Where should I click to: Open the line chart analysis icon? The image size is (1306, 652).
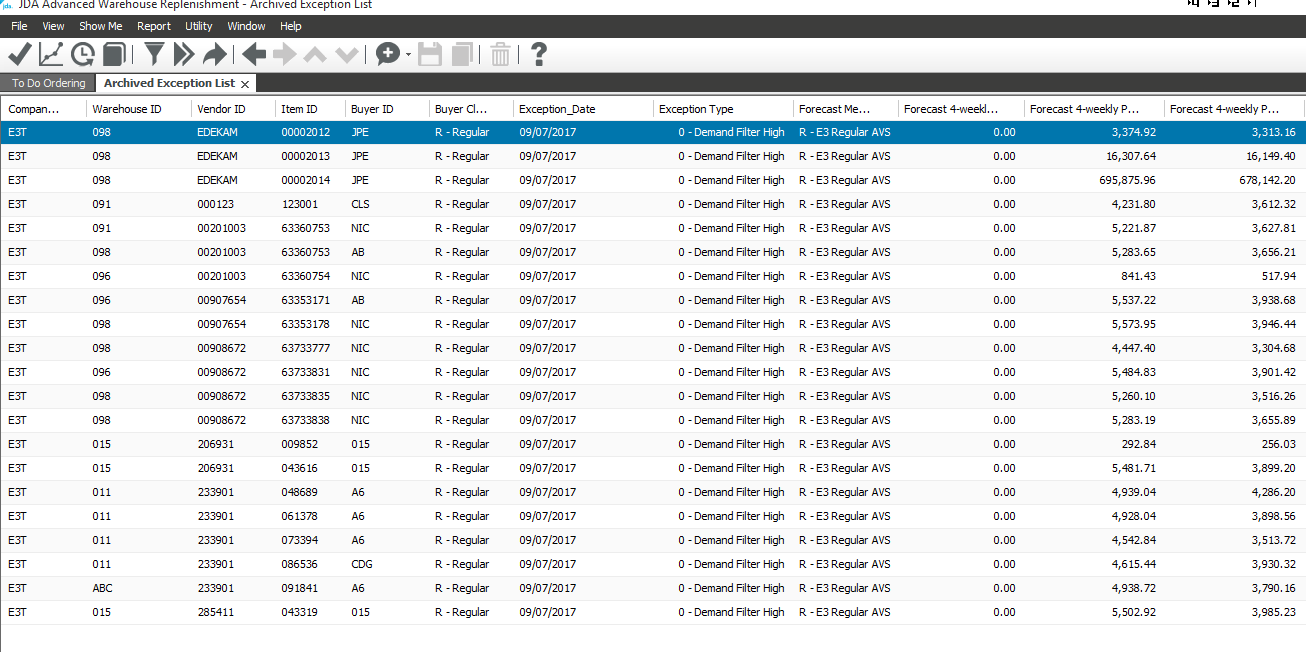coord(51,55)
